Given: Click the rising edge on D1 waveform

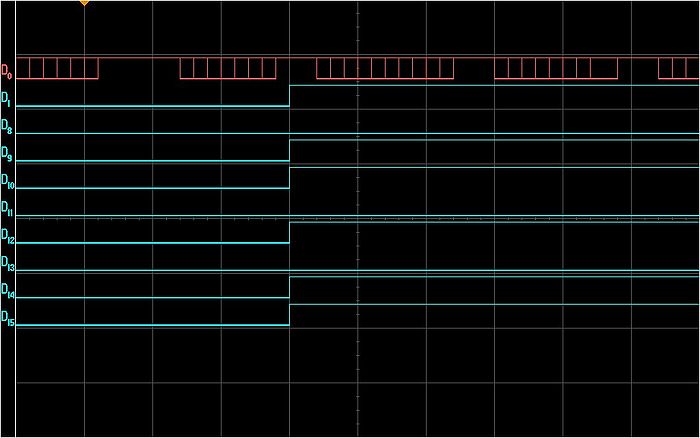Looking at the screenshot, I should point(289,95).
